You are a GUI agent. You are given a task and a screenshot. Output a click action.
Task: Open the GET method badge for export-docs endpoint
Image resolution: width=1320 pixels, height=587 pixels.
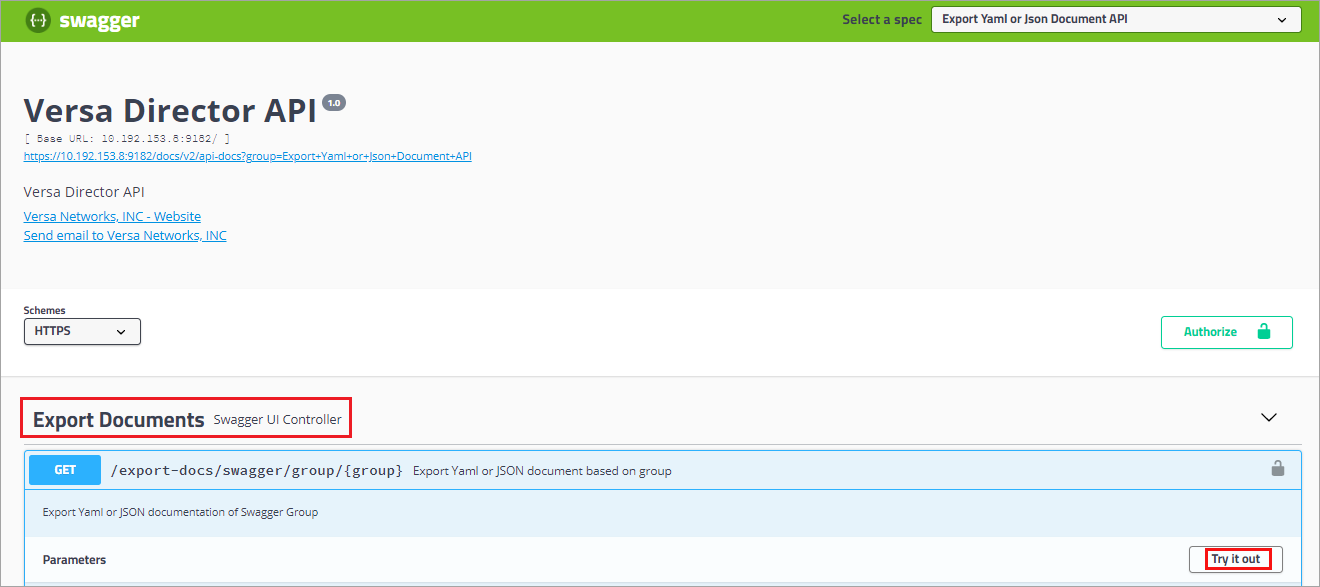[64, 469]
